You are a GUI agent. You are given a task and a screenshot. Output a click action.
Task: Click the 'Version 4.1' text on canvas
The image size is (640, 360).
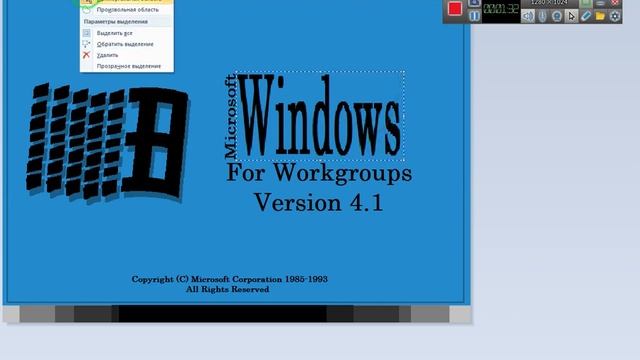(319, 202)
